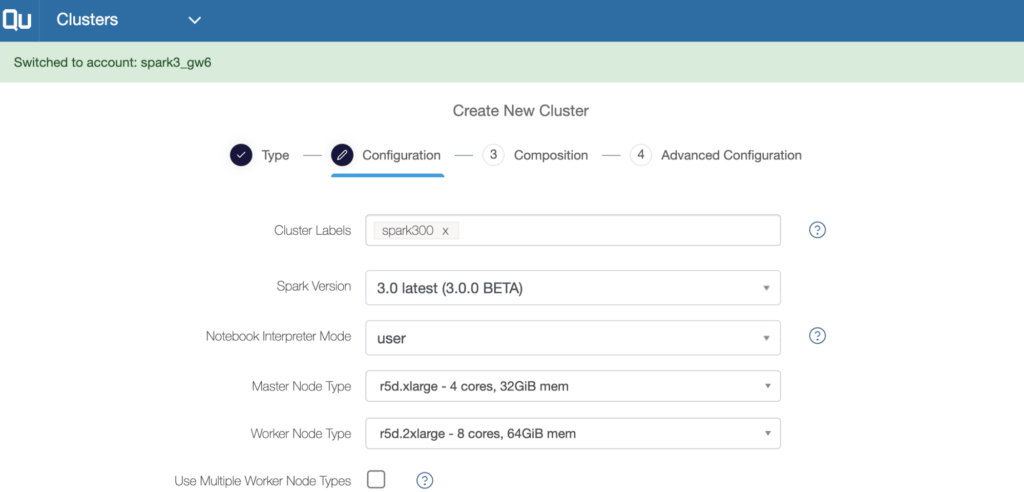Click the step 4 circle icon

click(x=641, y=156)
